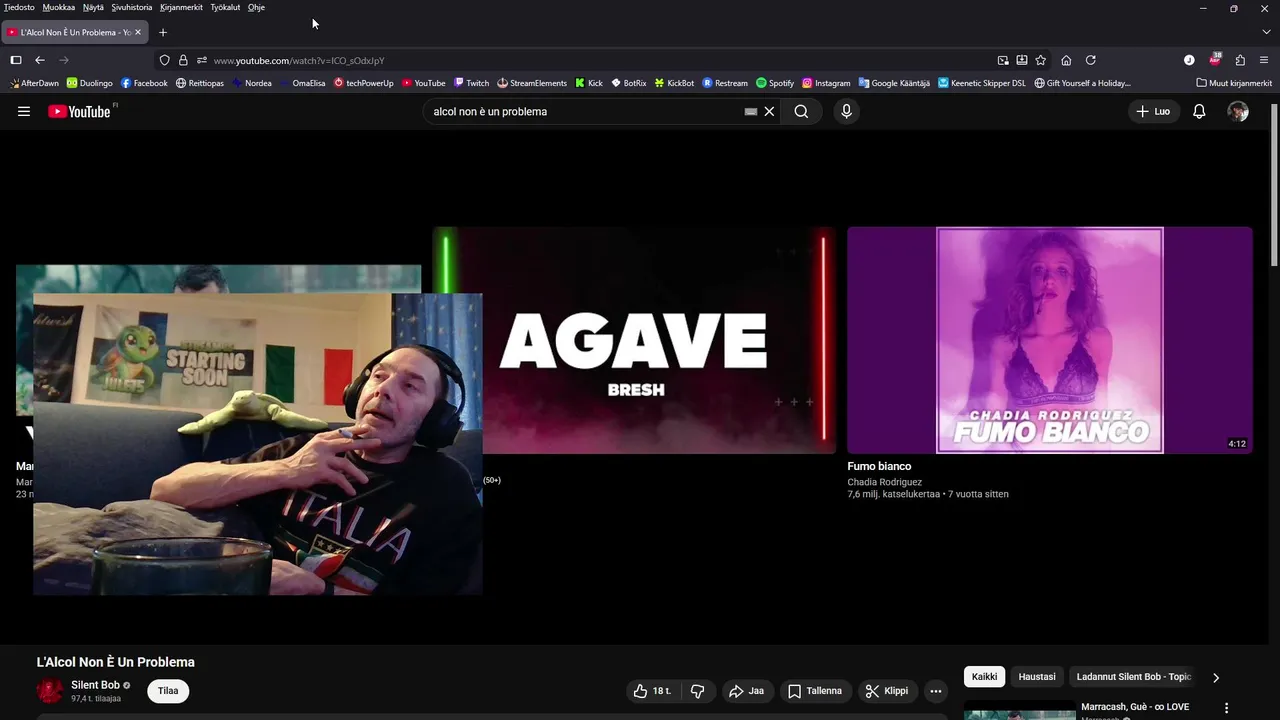Toggle the browser sidebar icon
The height and width of the screenshot is (720, 1280).
pyautogui.click(x=16, y=60)
